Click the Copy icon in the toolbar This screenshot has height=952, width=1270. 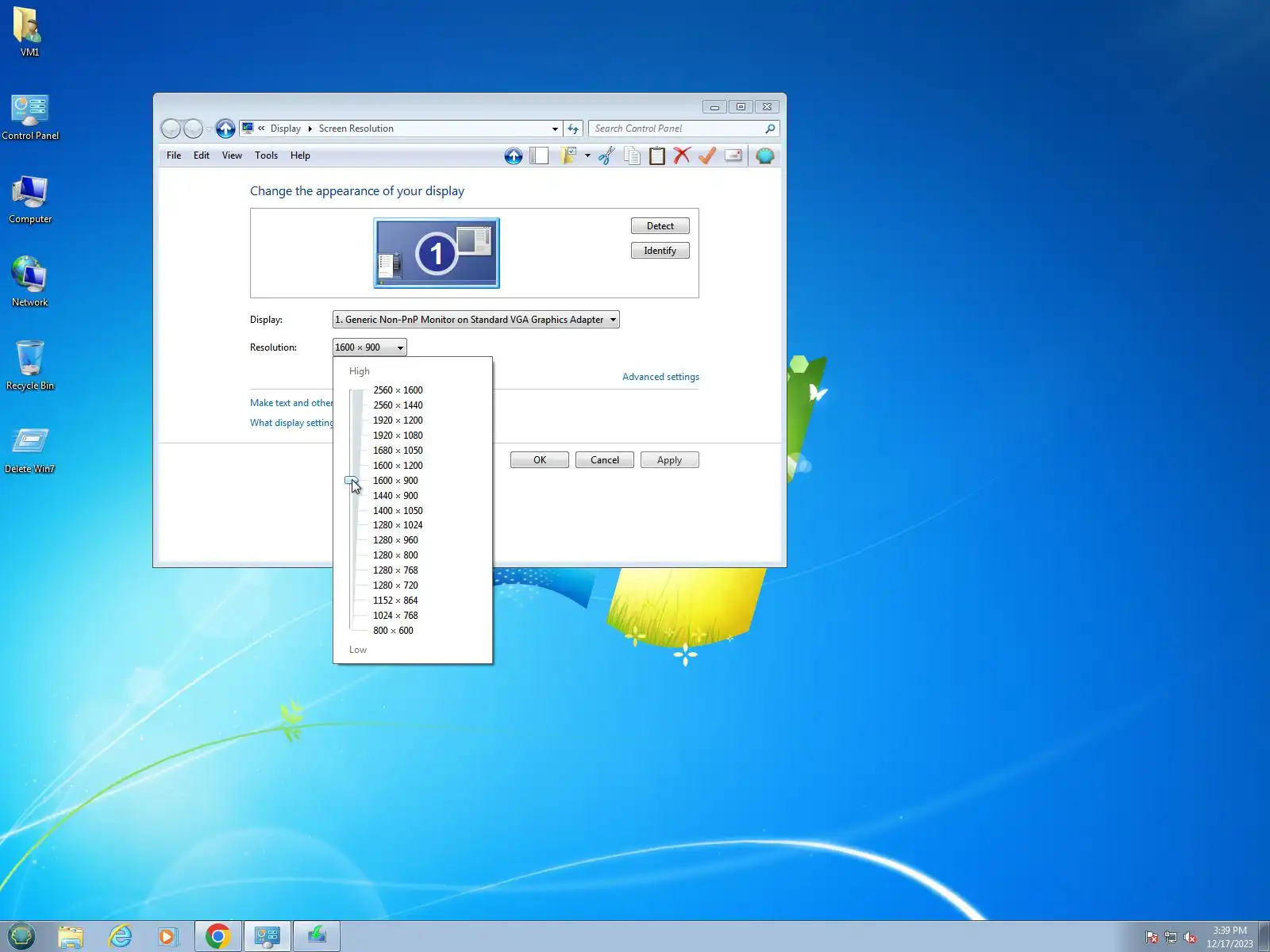pos(632,156)
